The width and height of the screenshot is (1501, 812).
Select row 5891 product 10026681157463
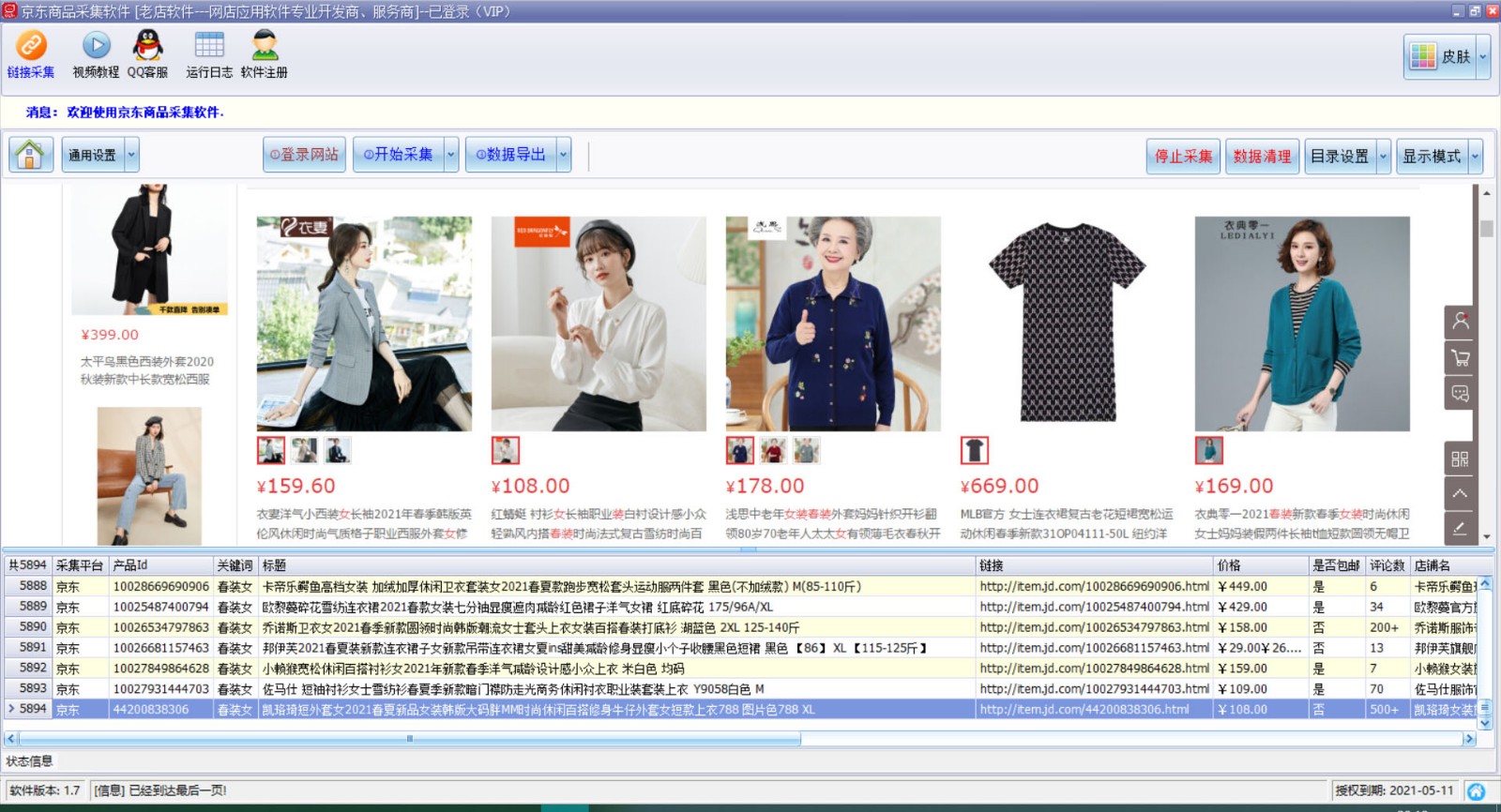741,648
